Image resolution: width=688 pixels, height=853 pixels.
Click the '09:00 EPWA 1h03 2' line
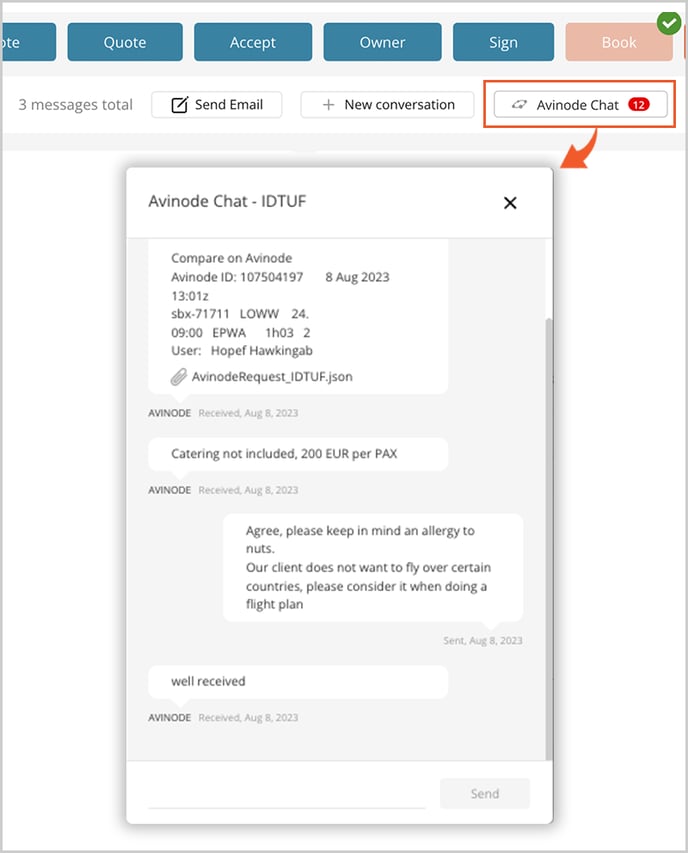[241, 332]
